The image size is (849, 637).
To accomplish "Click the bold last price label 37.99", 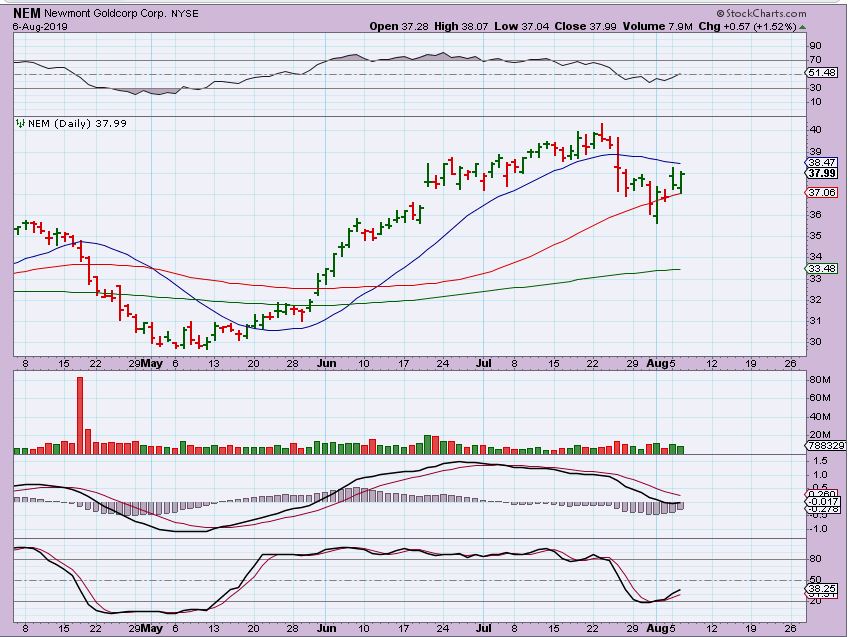I will tap(821, 173).
